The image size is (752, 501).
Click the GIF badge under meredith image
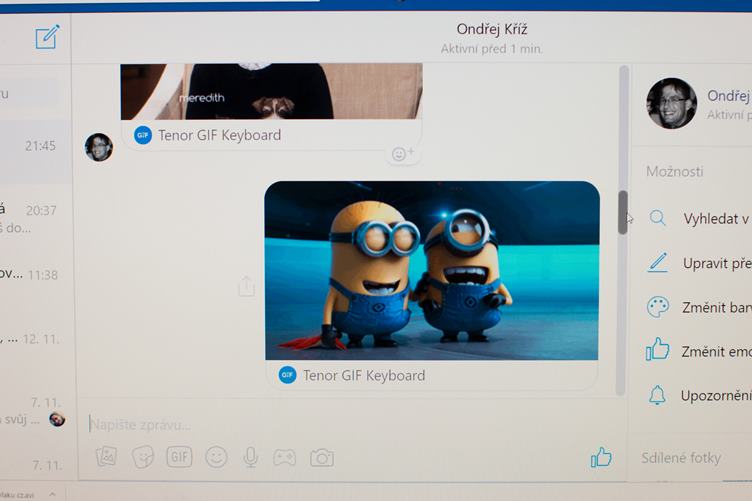click(x=143, y=135)
